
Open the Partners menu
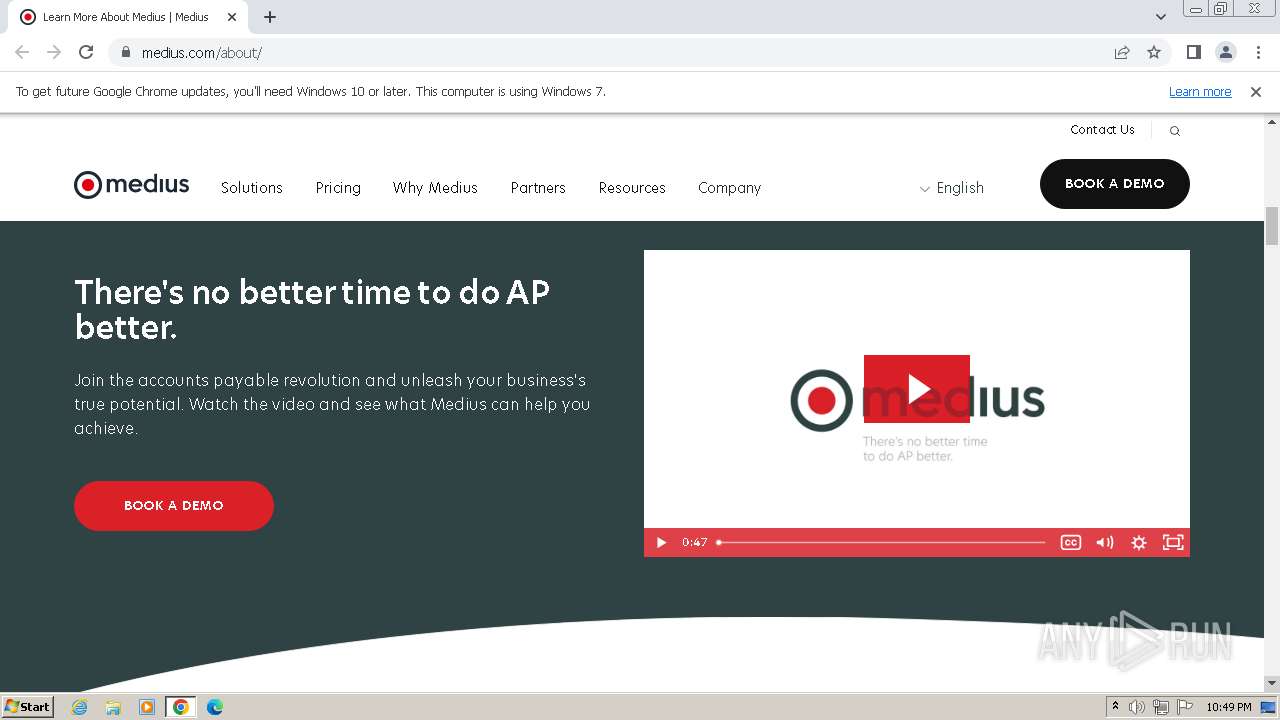pyautogui.click(x=538, y=188)
